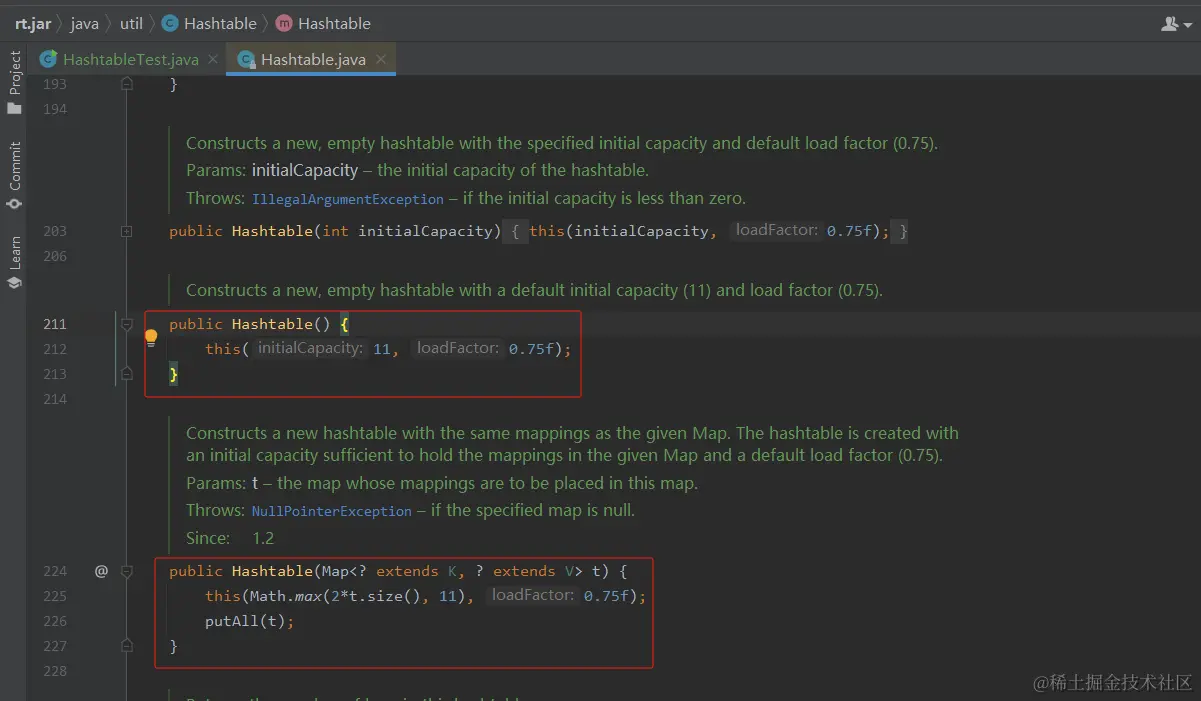
Task: Click the loadFactor: inlay hint on line 212
Action: pos(457,348)
